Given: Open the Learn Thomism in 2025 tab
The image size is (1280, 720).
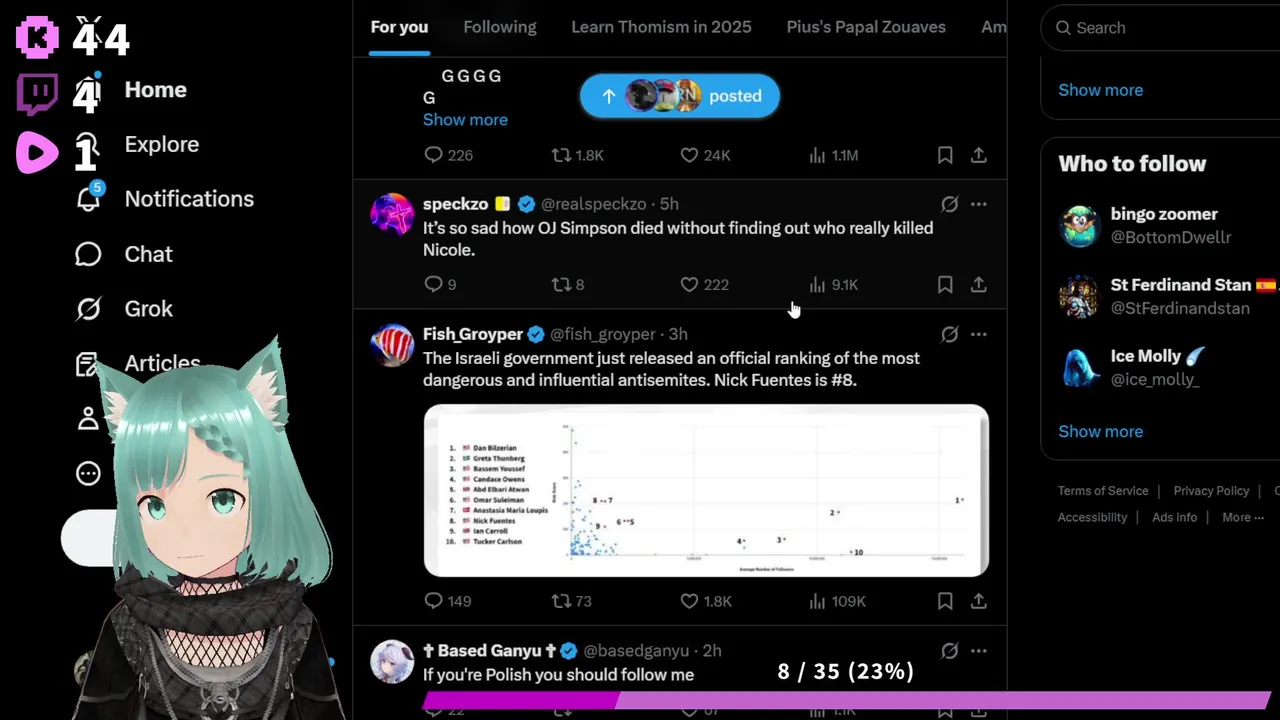Looking at the screenshot, I should coord(661,27).
